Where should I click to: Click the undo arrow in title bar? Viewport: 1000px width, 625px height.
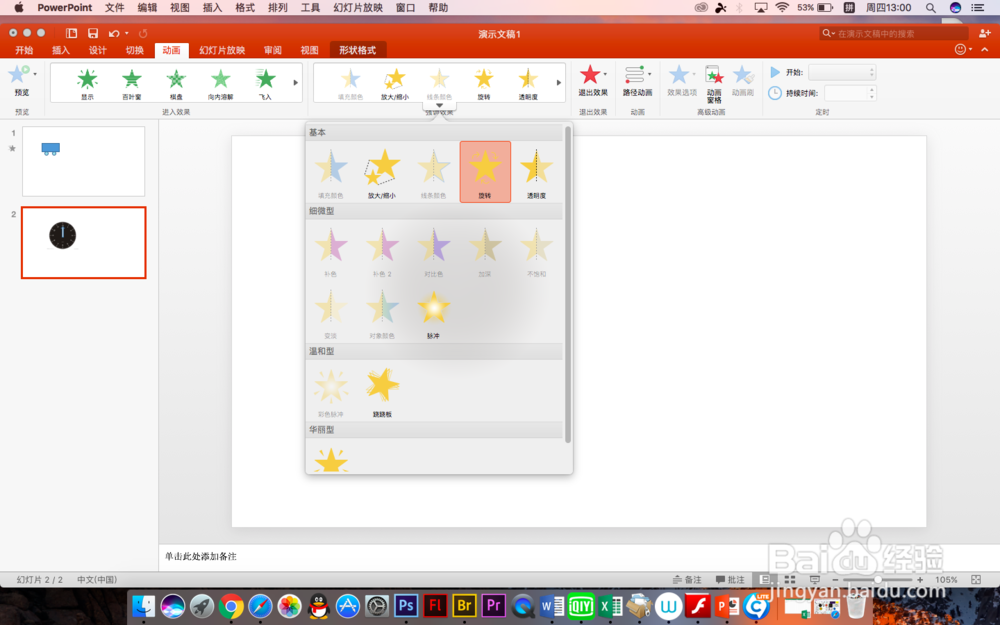pos(114,33)
